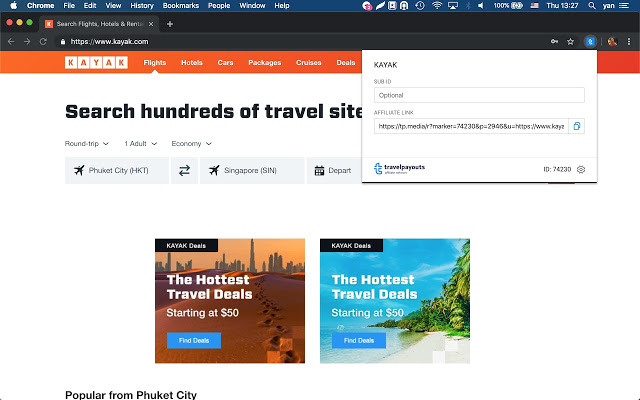The height and width of the screenshot is (400, 640).
Task: Click the Phuket City (HKT) origin field
Action: click(117, 170)
